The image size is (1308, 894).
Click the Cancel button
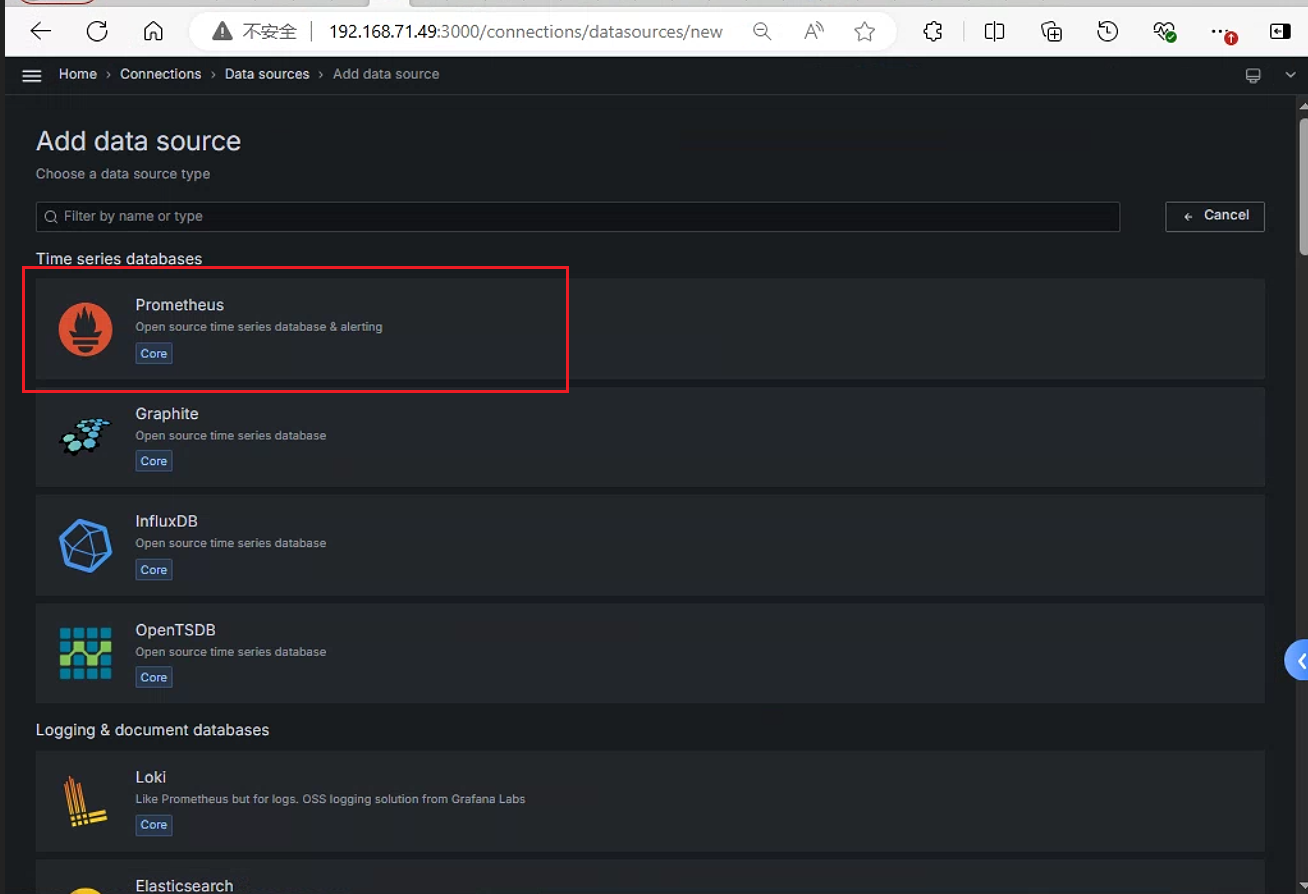pyautogui.click(x=1215, y=216)
